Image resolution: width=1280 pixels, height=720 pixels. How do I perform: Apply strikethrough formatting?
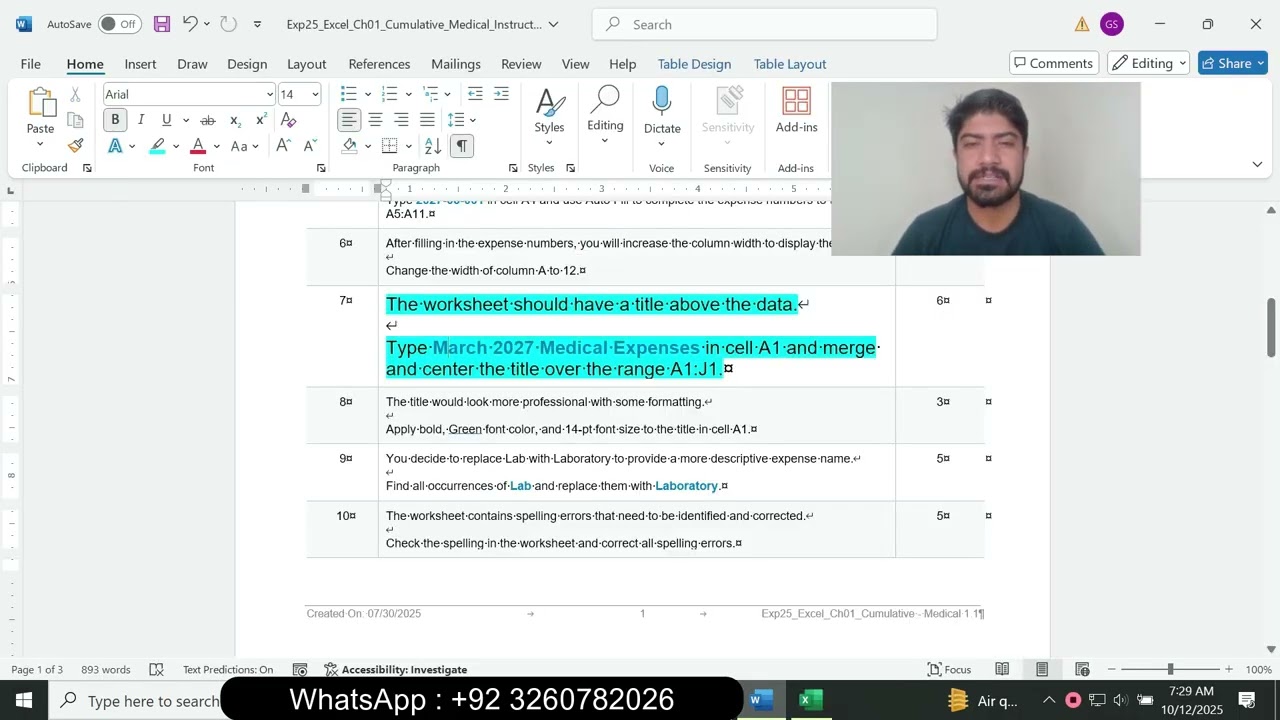click(x=208, y=120)
